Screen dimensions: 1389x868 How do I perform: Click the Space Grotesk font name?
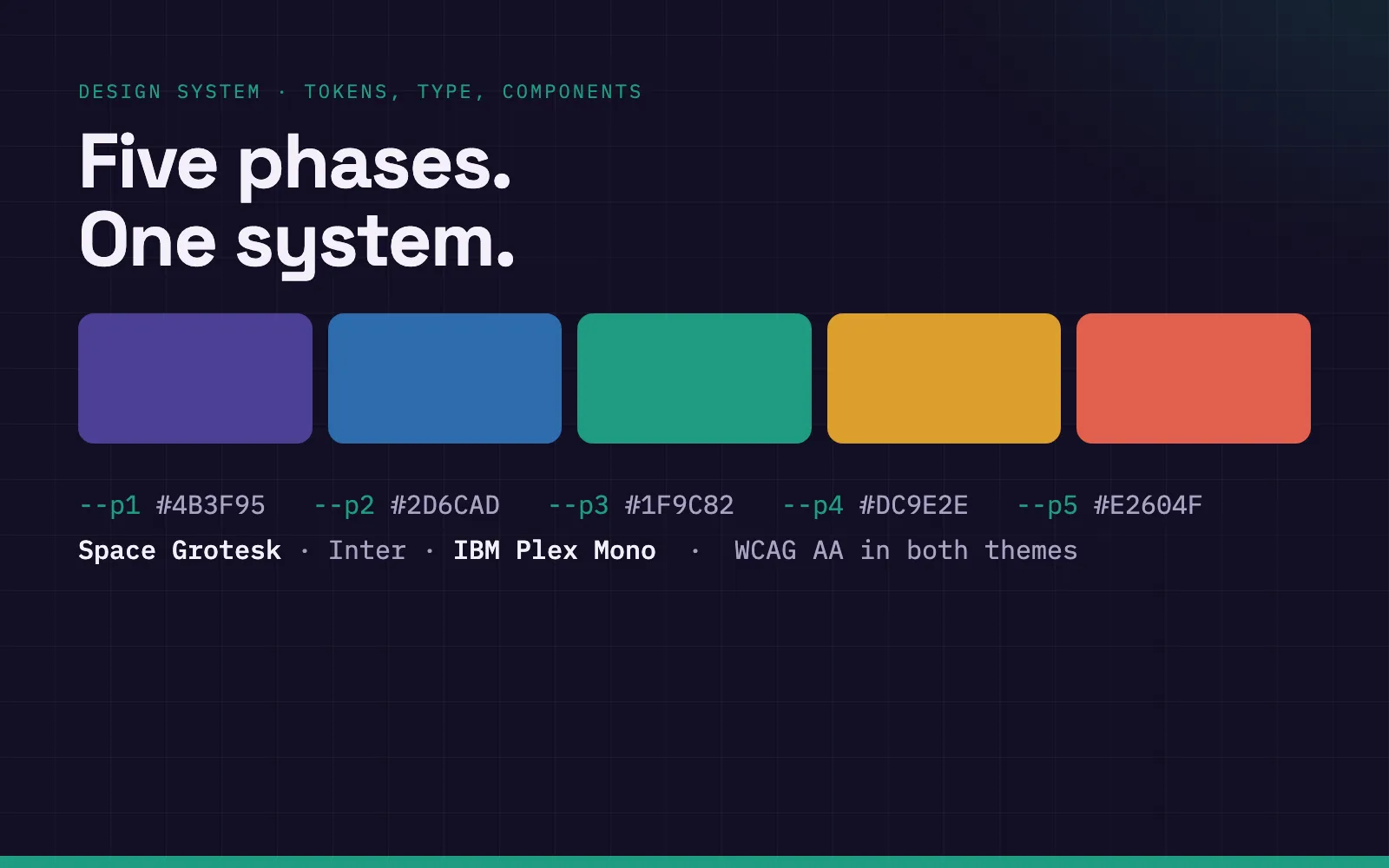click(x=180, y=550)
